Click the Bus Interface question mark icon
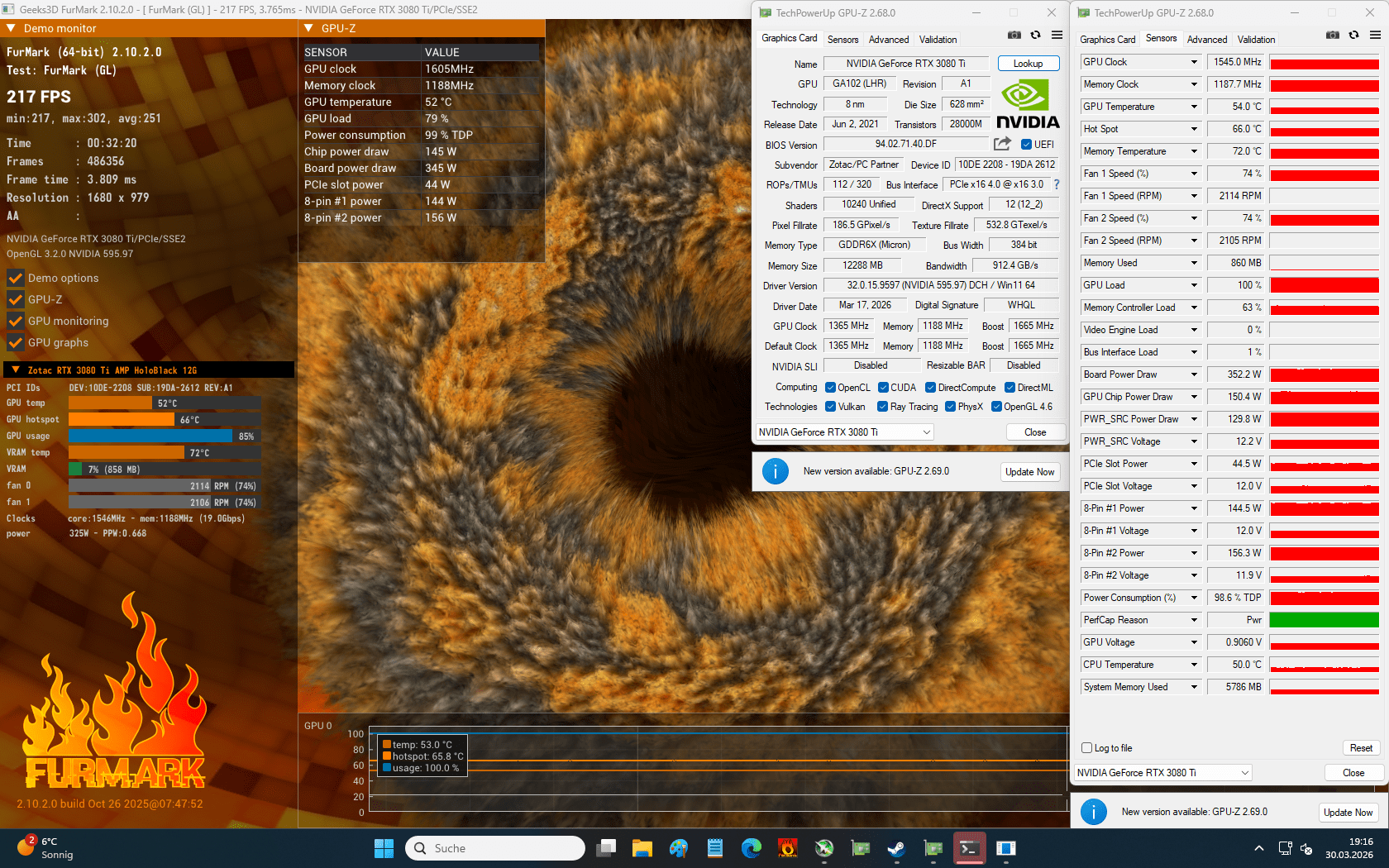The image size is (1389, 868). pos(1056,184)
